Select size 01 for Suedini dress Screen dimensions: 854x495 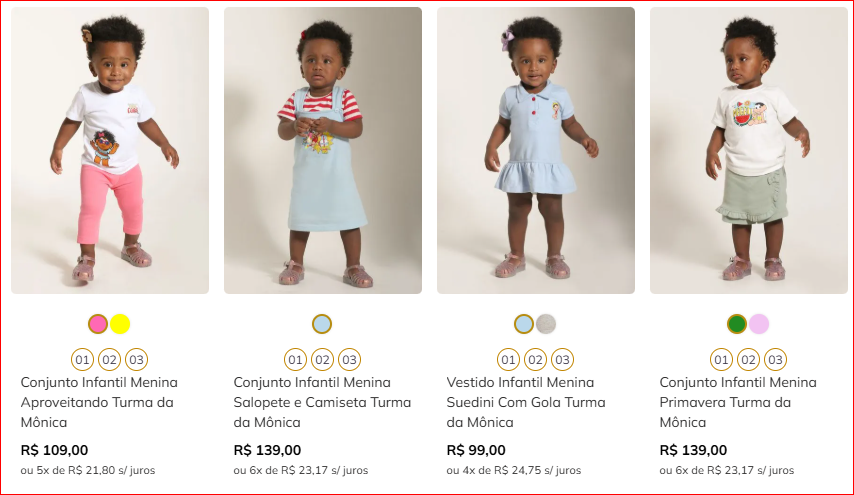tap(508, 360)
